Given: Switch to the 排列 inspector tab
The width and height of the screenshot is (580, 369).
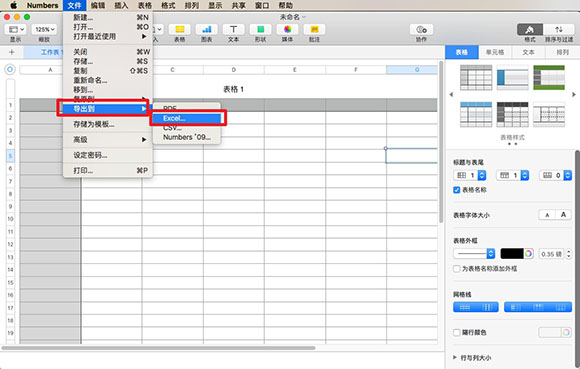Looking at the screenshot, I should (x=562, y=53).
